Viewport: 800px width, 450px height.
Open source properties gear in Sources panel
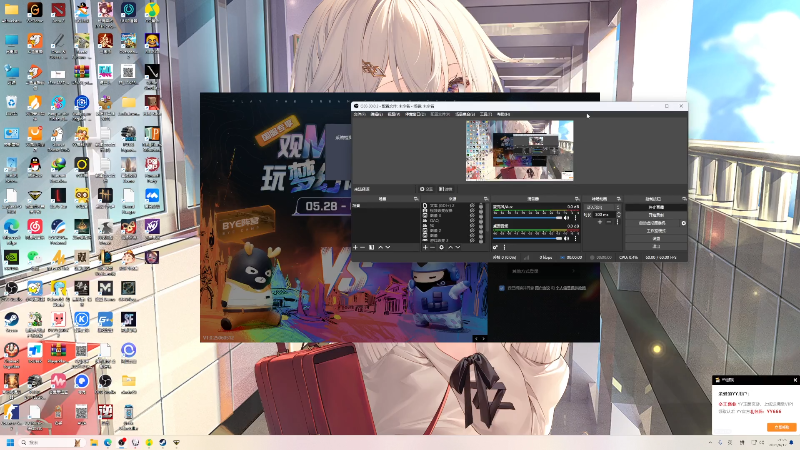(x=441, y=247)
